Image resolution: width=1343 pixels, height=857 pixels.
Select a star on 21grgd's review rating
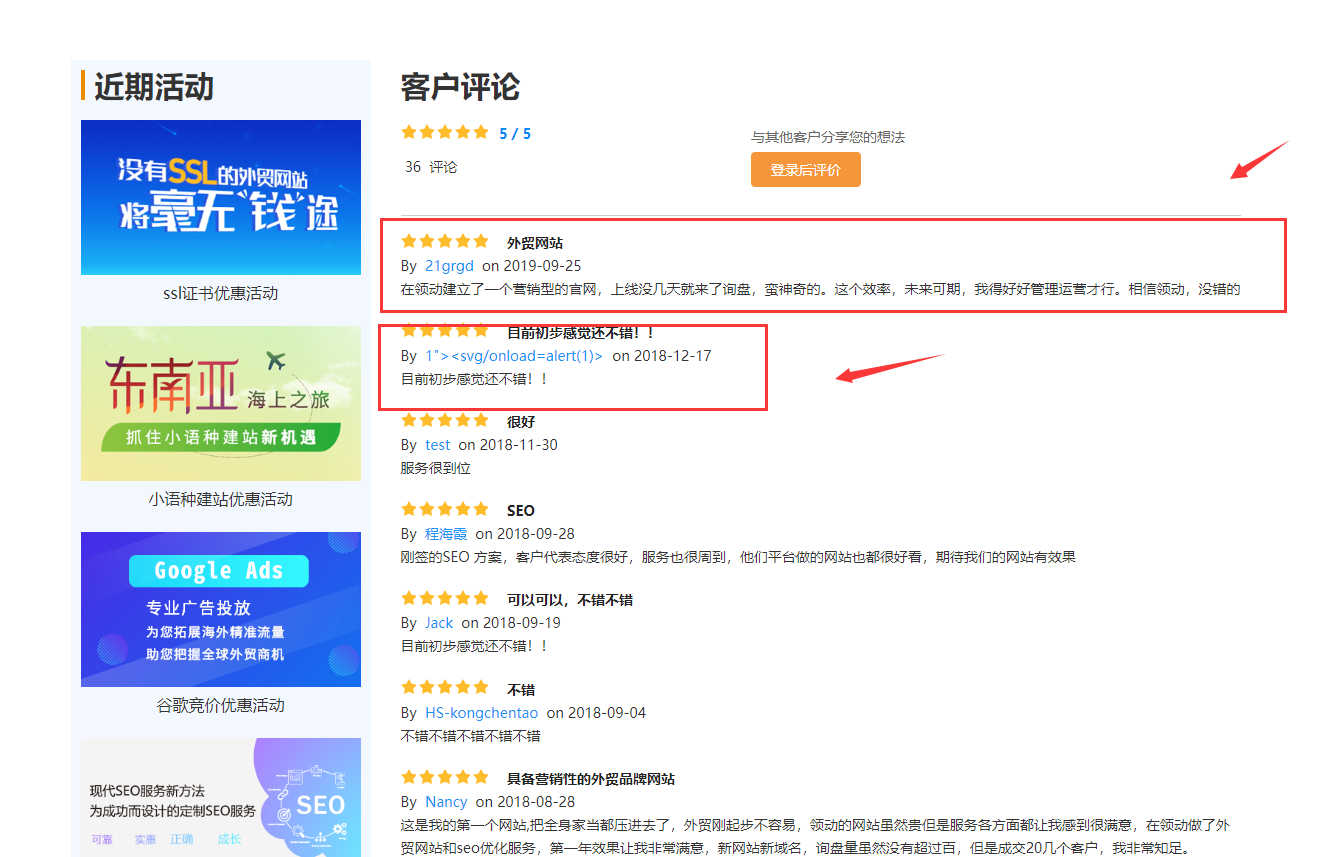445,240
